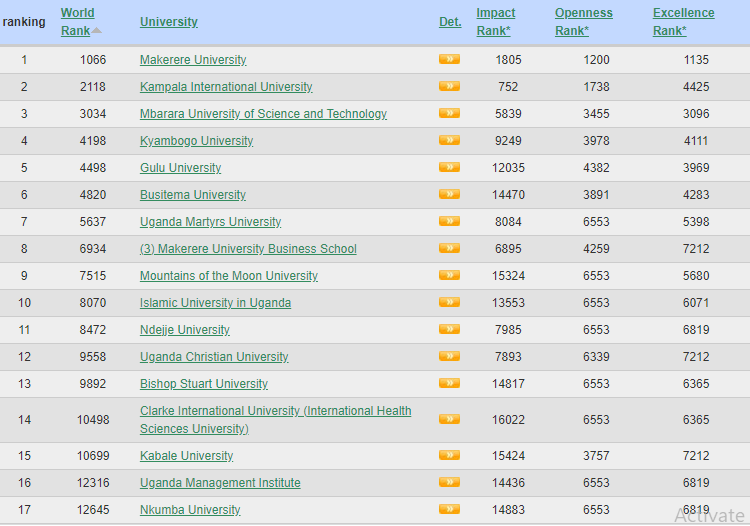Screen dimensions: 750x526
Task: Open Kabale University link
Action: pos(187,456)
